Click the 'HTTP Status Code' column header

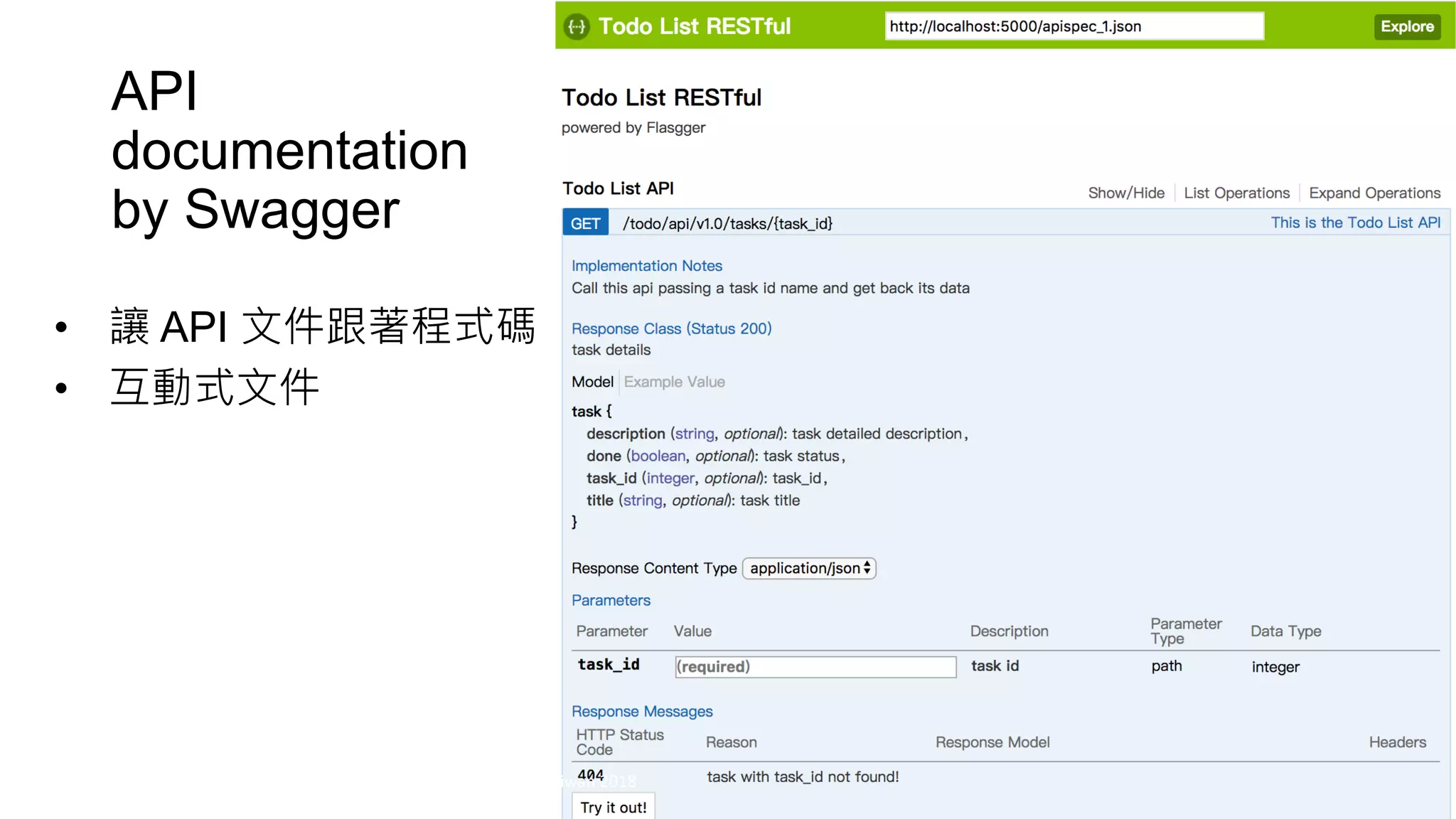[619, 742]
